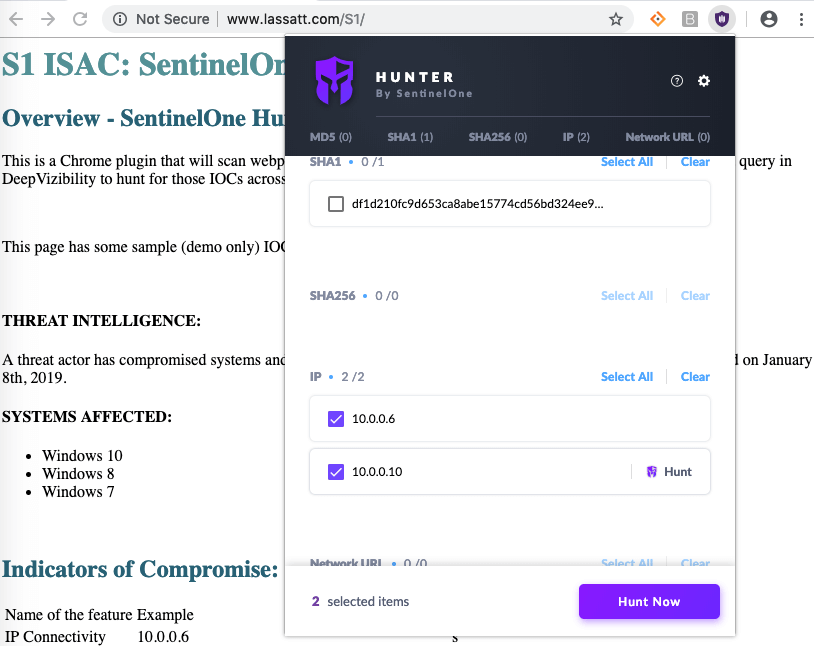Click the orange extension icon in toolbar
This screenshot has width=814, height=646.
(658, 19)
